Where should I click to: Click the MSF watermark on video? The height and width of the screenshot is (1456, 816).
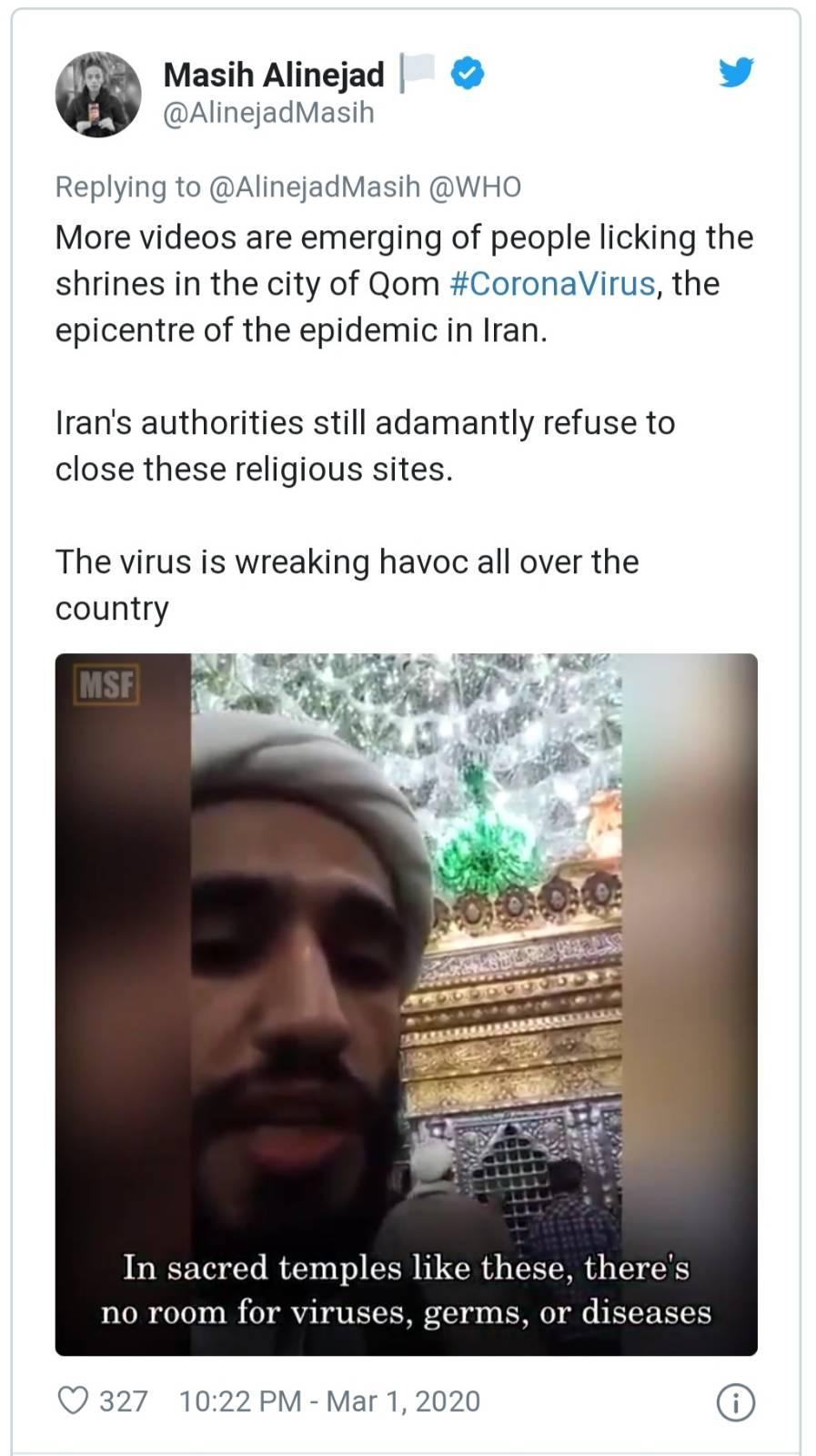tap(106, 683)
